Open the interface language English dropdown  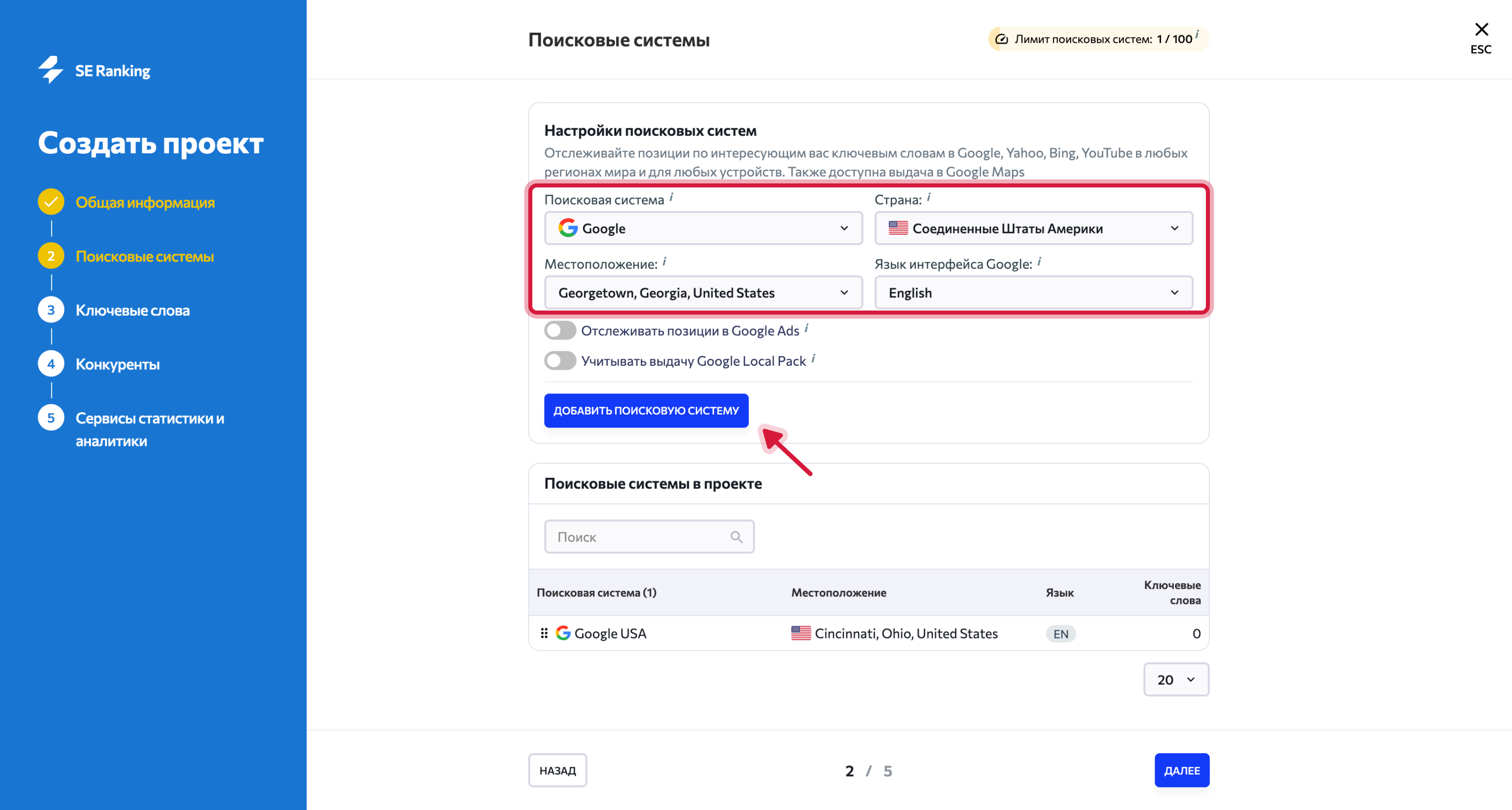tap(1033, 292)
